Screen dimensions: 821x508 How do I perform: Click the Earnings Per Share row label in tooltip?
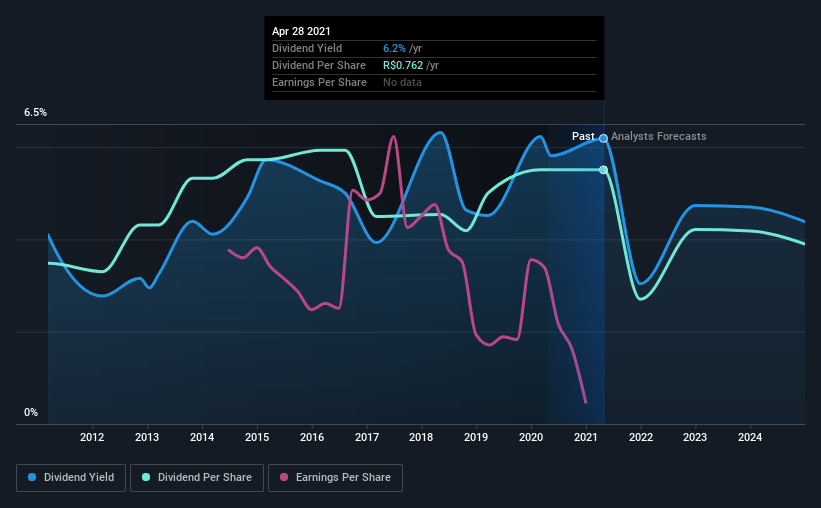[319, 82]
